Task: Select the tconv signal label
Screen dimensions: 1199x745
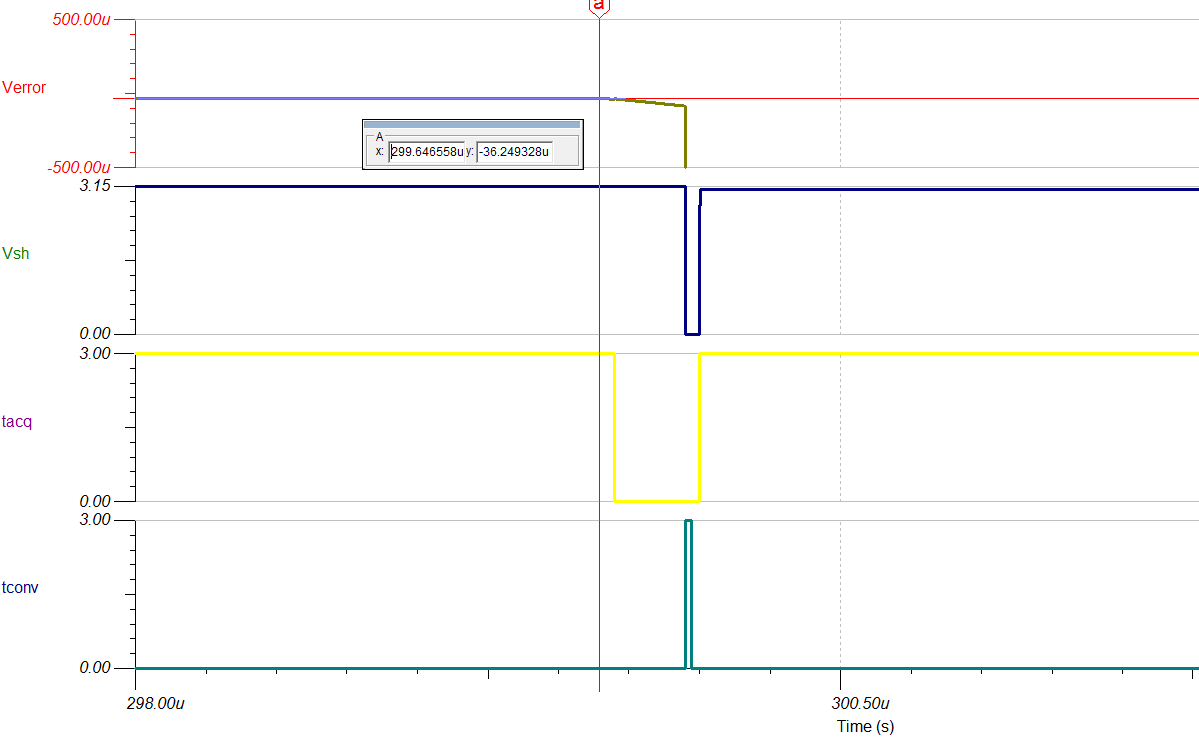Action: pyautogui.click(x=20, y=587)
